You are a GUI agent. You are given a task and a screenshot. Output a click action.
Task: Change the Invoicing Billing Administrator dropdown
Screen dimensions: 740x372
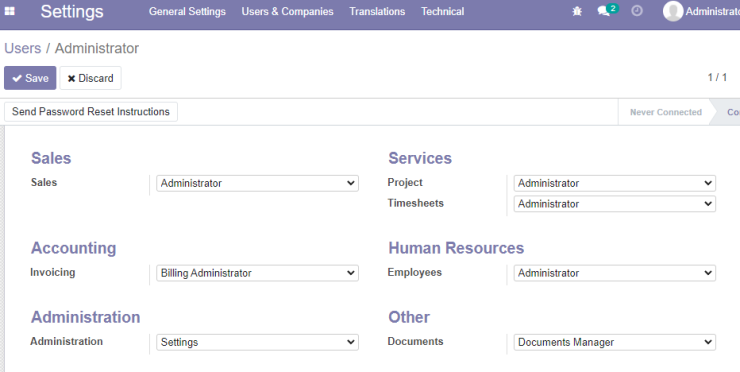(257, 273)
